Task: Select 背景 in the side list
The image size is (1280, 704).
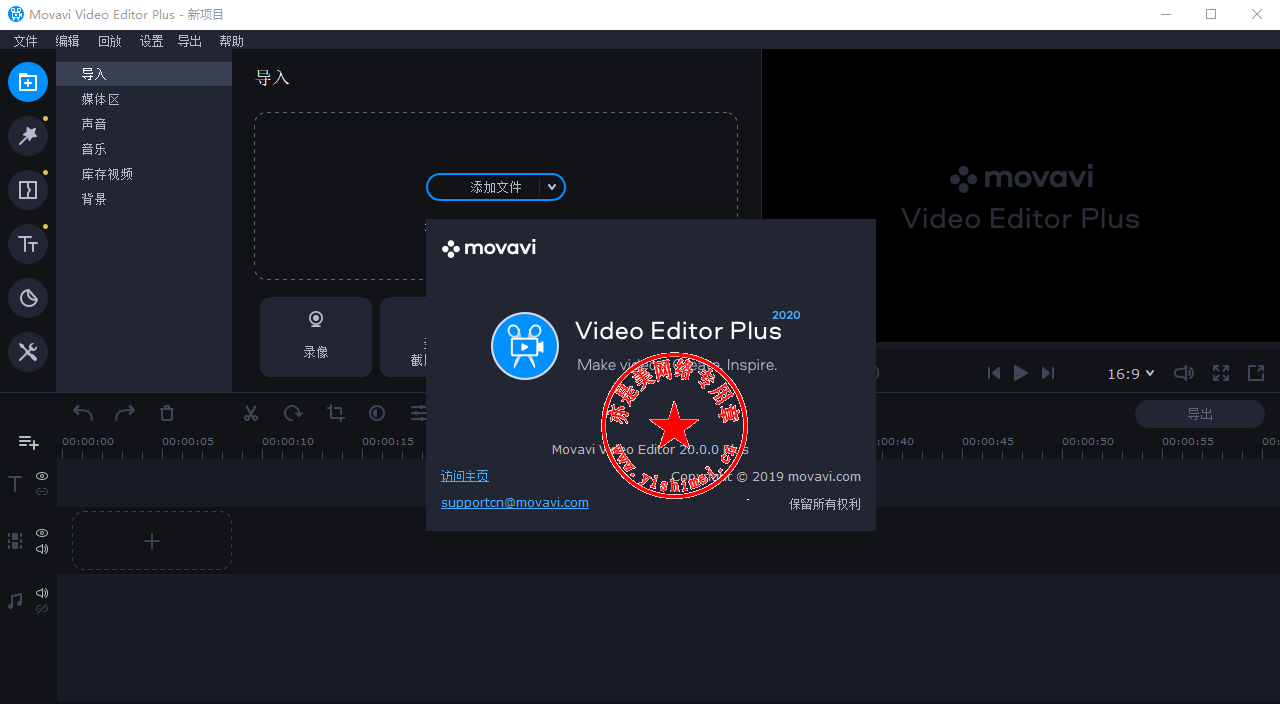Action: pos(144,199)
